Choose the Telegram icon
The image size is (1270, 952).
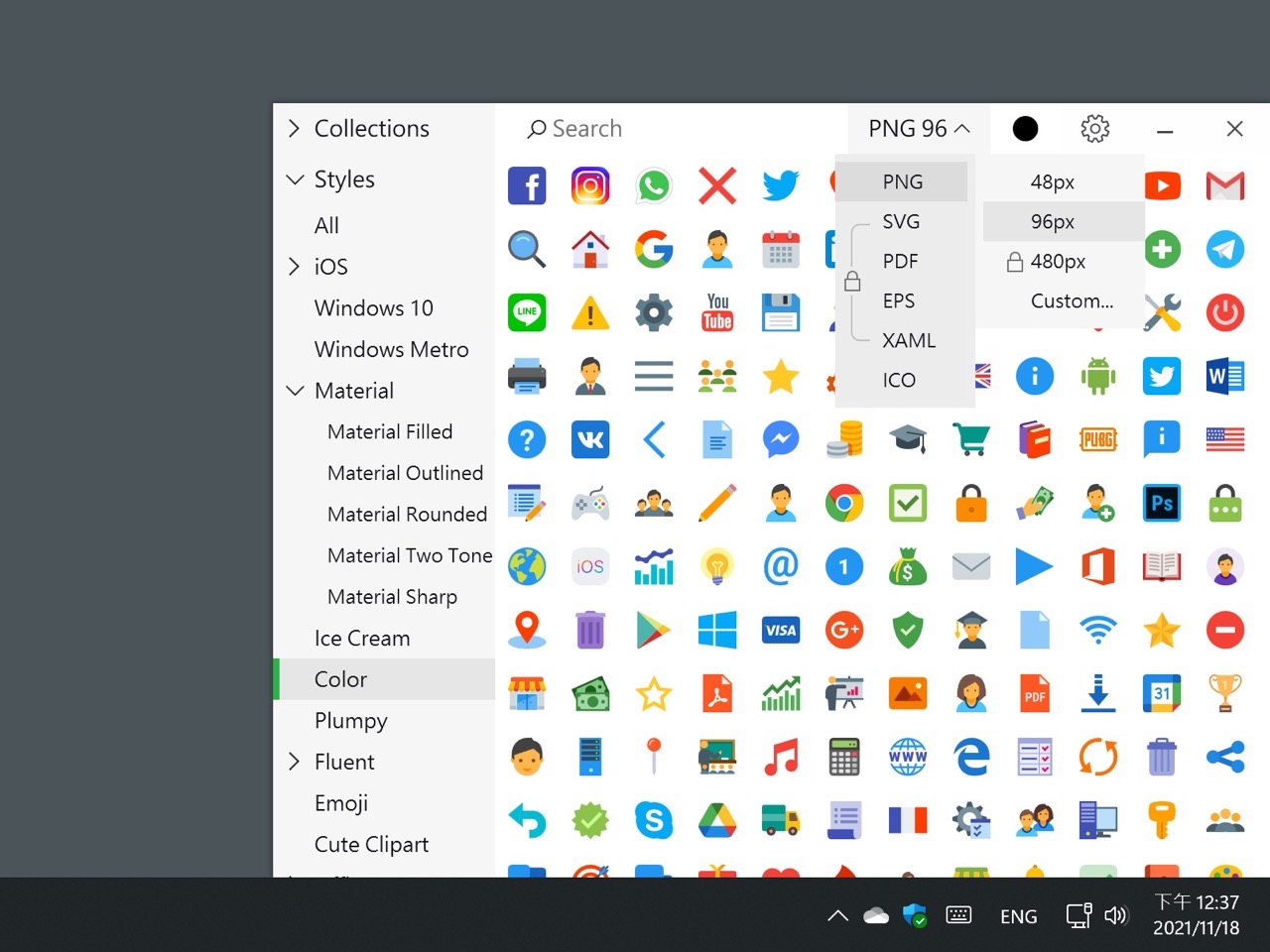[1225, 249]
